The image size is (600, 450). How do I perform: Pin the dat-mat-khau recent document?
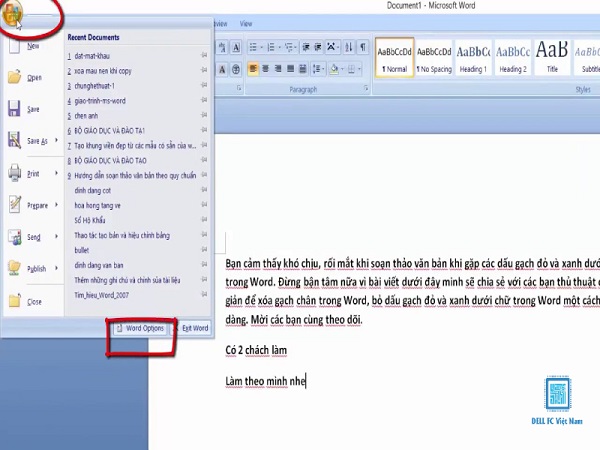204,55
